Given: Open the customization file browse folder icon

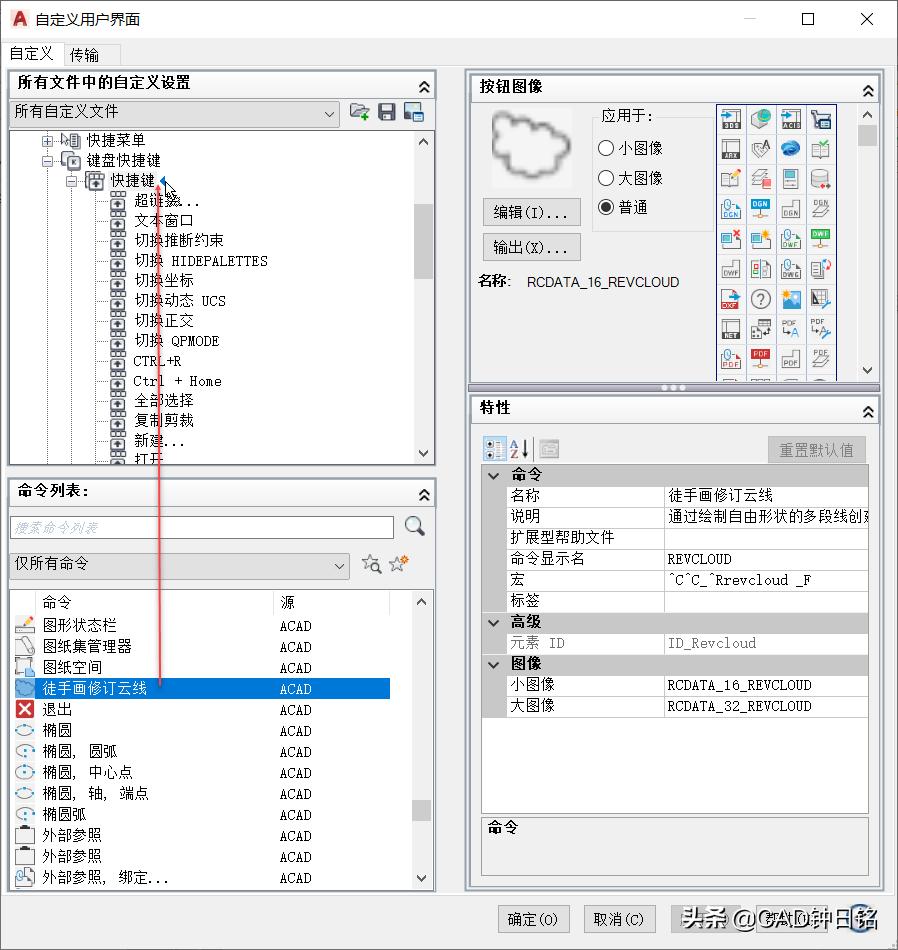Looking at the screenshot, I should pyautogui.click(x=360, y=112).
